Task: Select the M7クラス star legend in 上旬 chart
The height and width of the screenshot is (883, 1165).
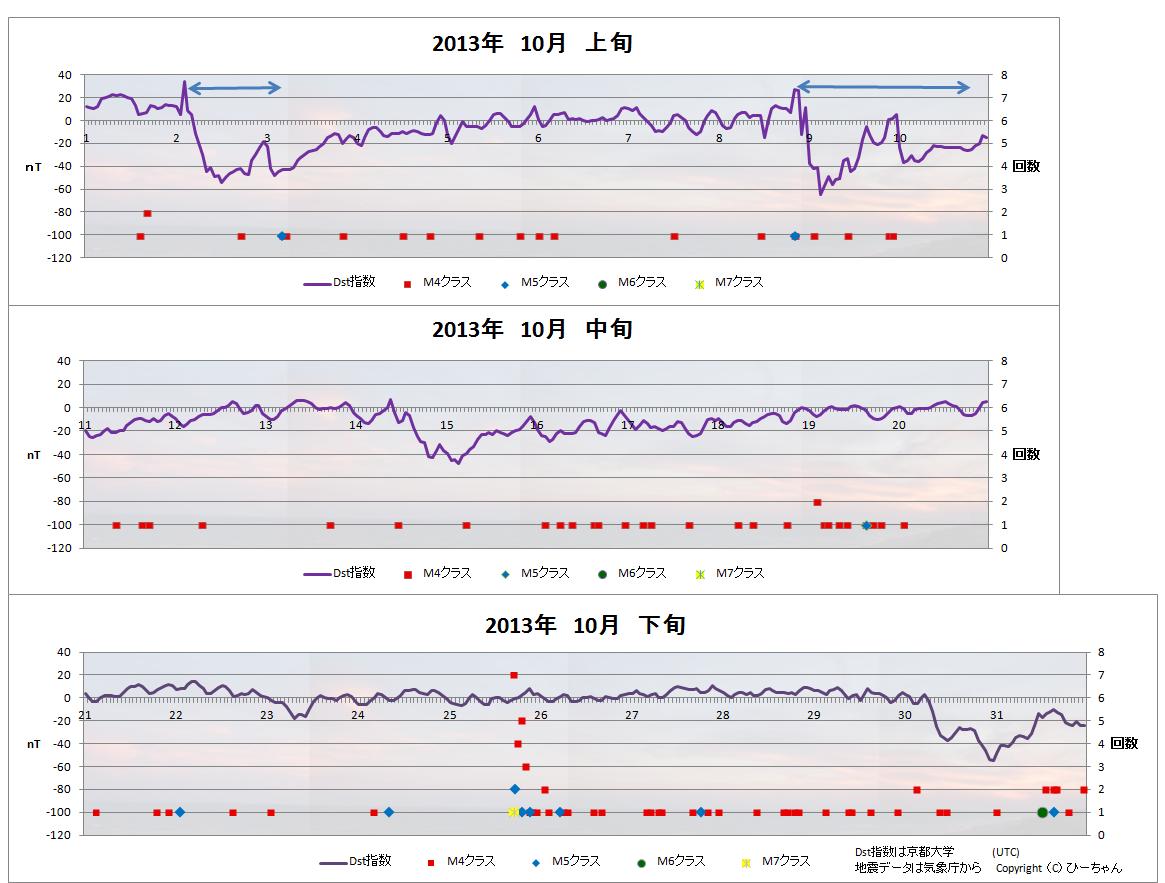Action: pos(700,284)
